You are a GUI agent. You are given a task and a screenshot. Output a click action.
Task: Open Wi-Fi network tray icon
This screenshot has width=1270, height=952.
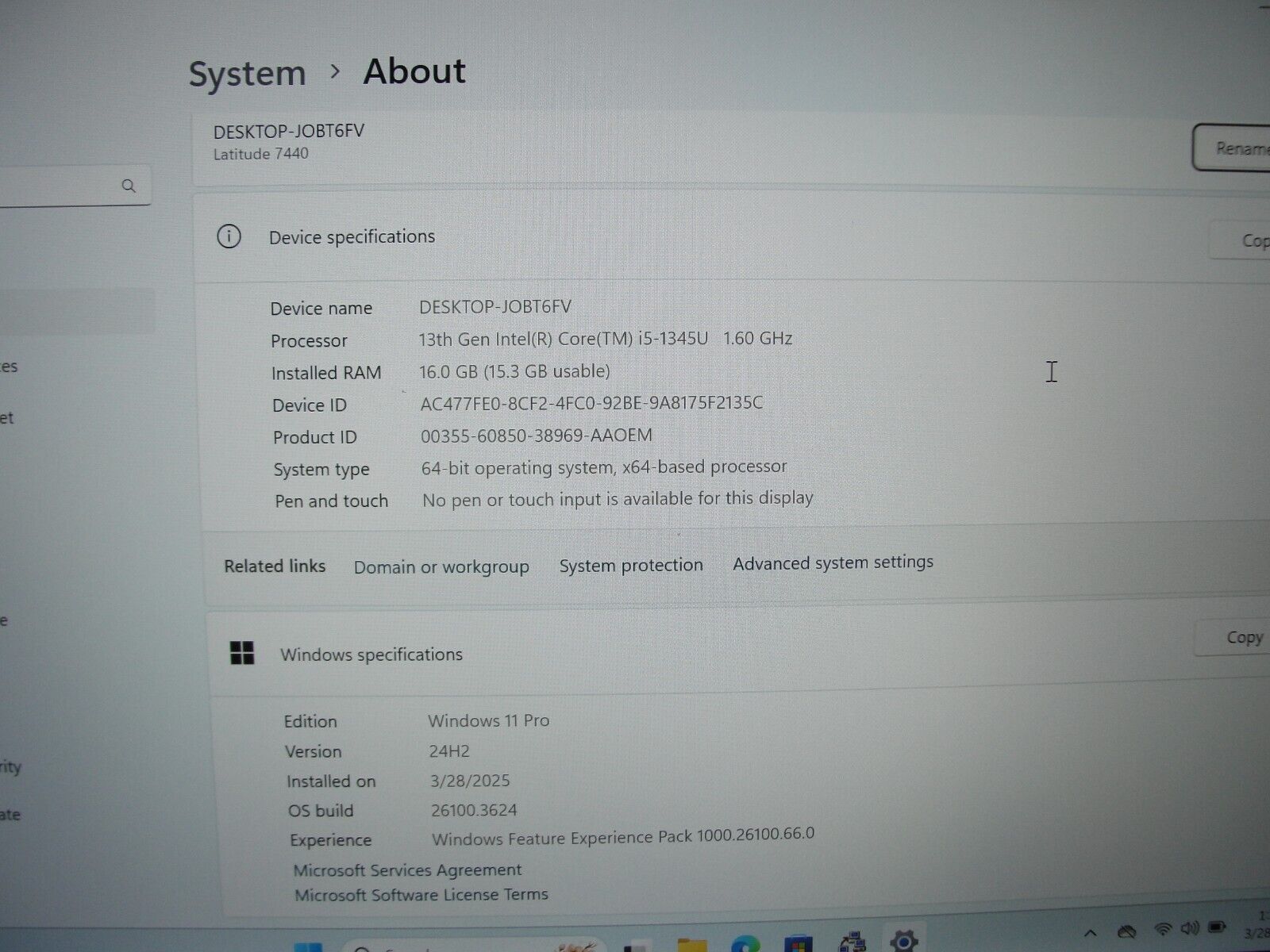coord(1163,929)
